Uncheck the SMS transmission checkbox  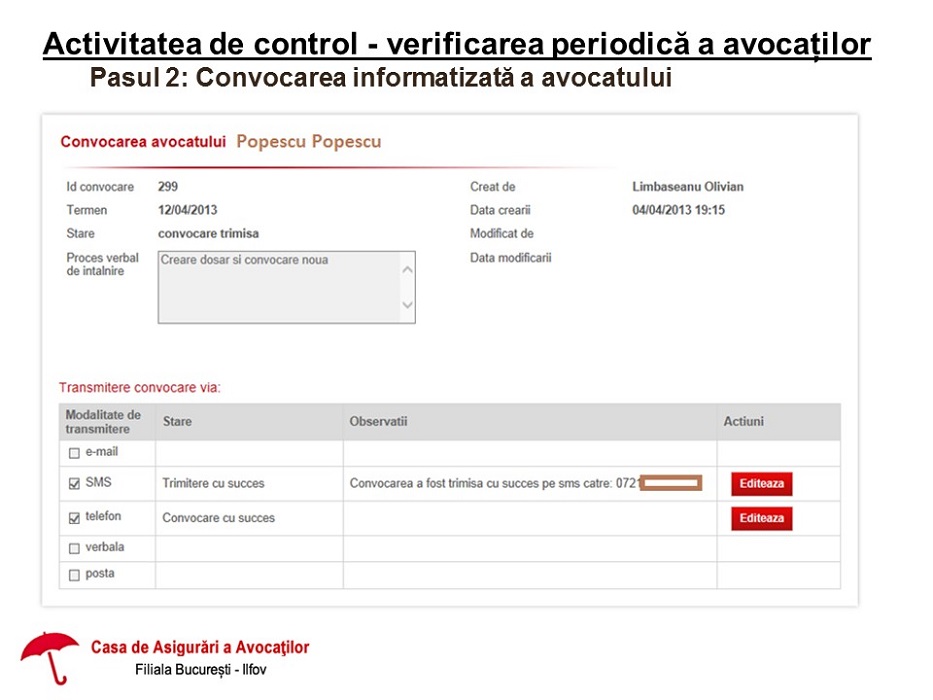click(73, 484)
